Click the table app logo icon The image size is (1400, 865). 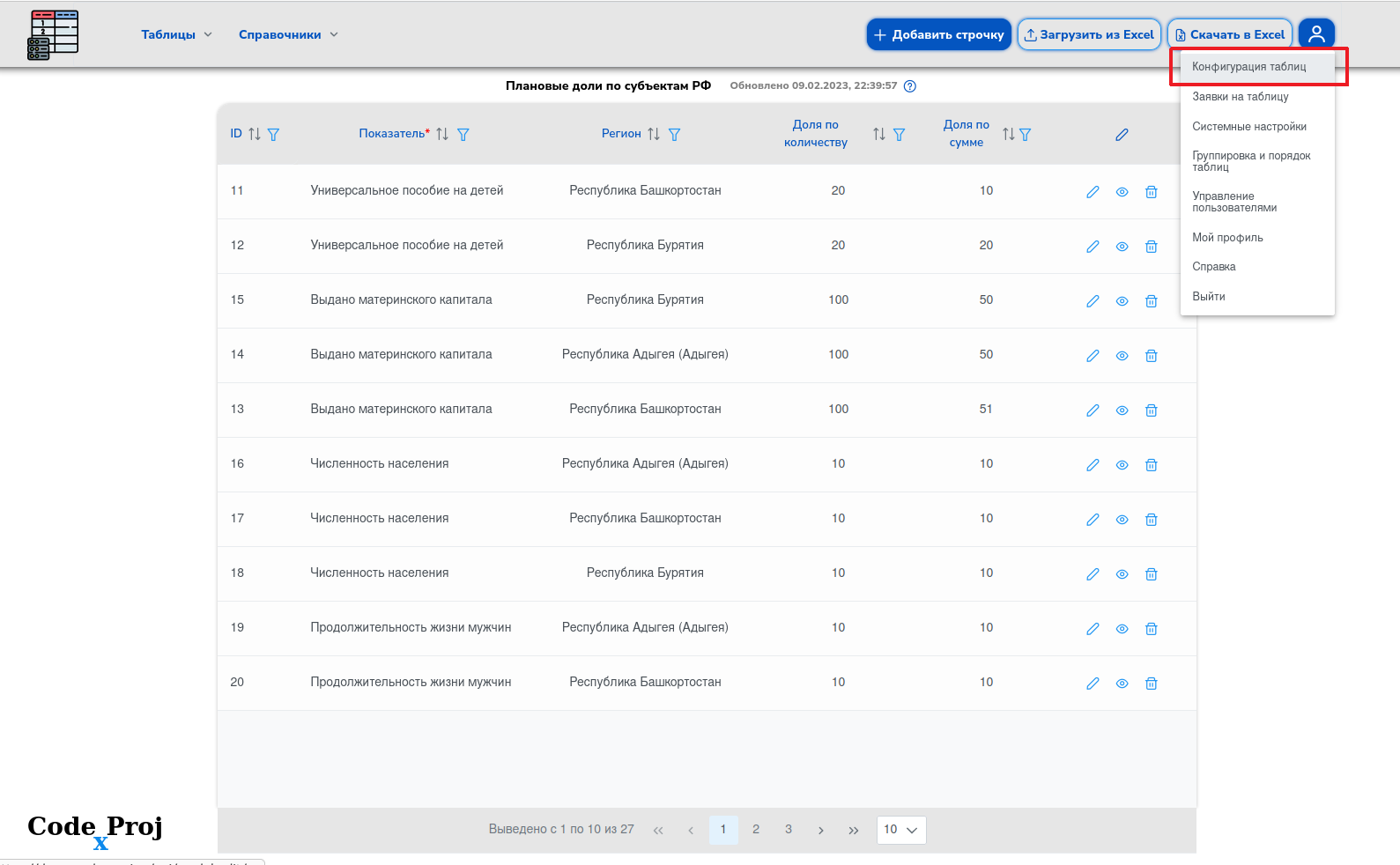click(53, 35)
